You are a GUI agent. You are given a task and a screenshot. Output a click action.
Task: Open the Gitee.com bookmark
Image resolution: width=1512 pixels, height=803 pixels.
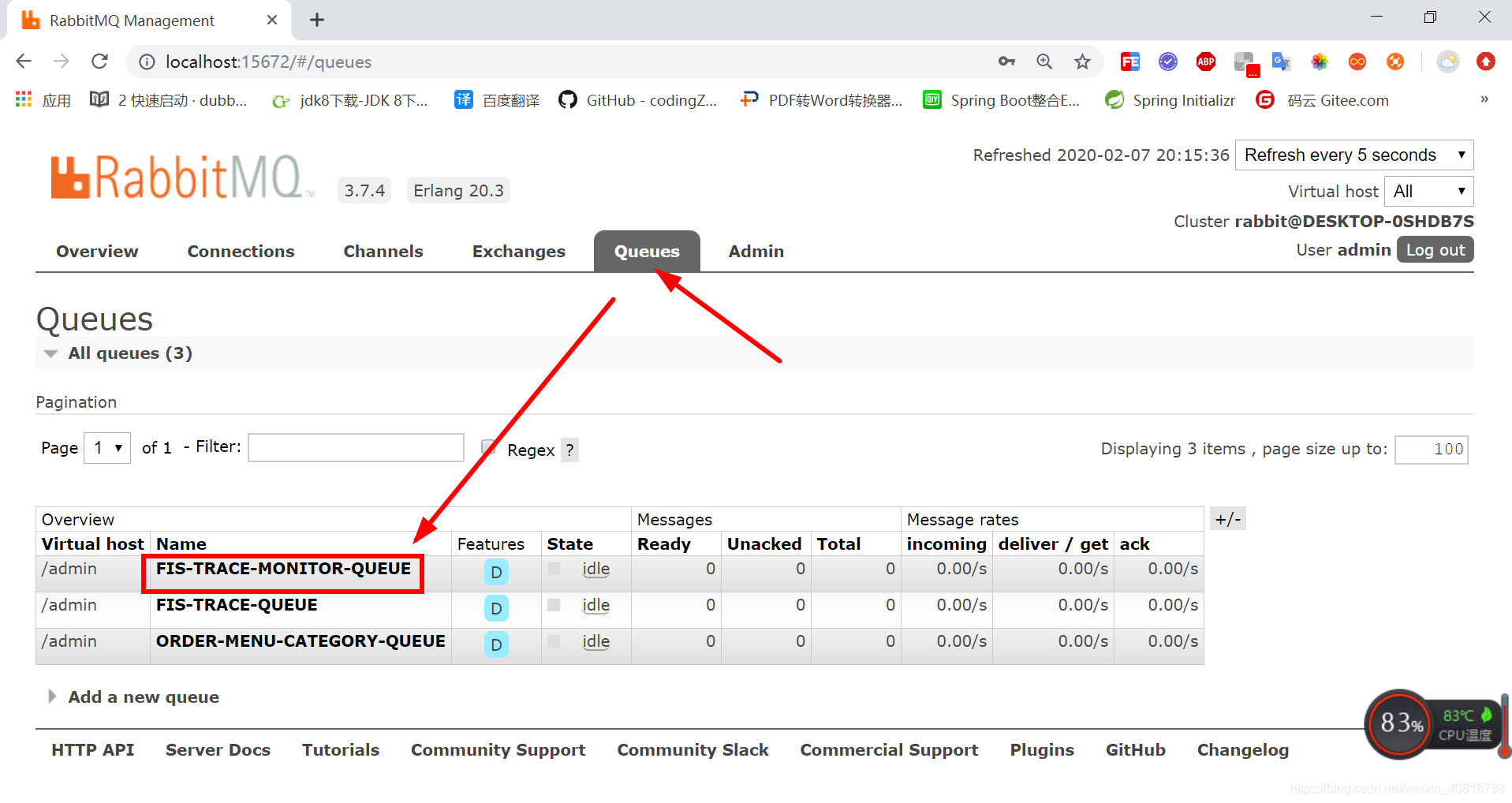tap(1322, 100)
